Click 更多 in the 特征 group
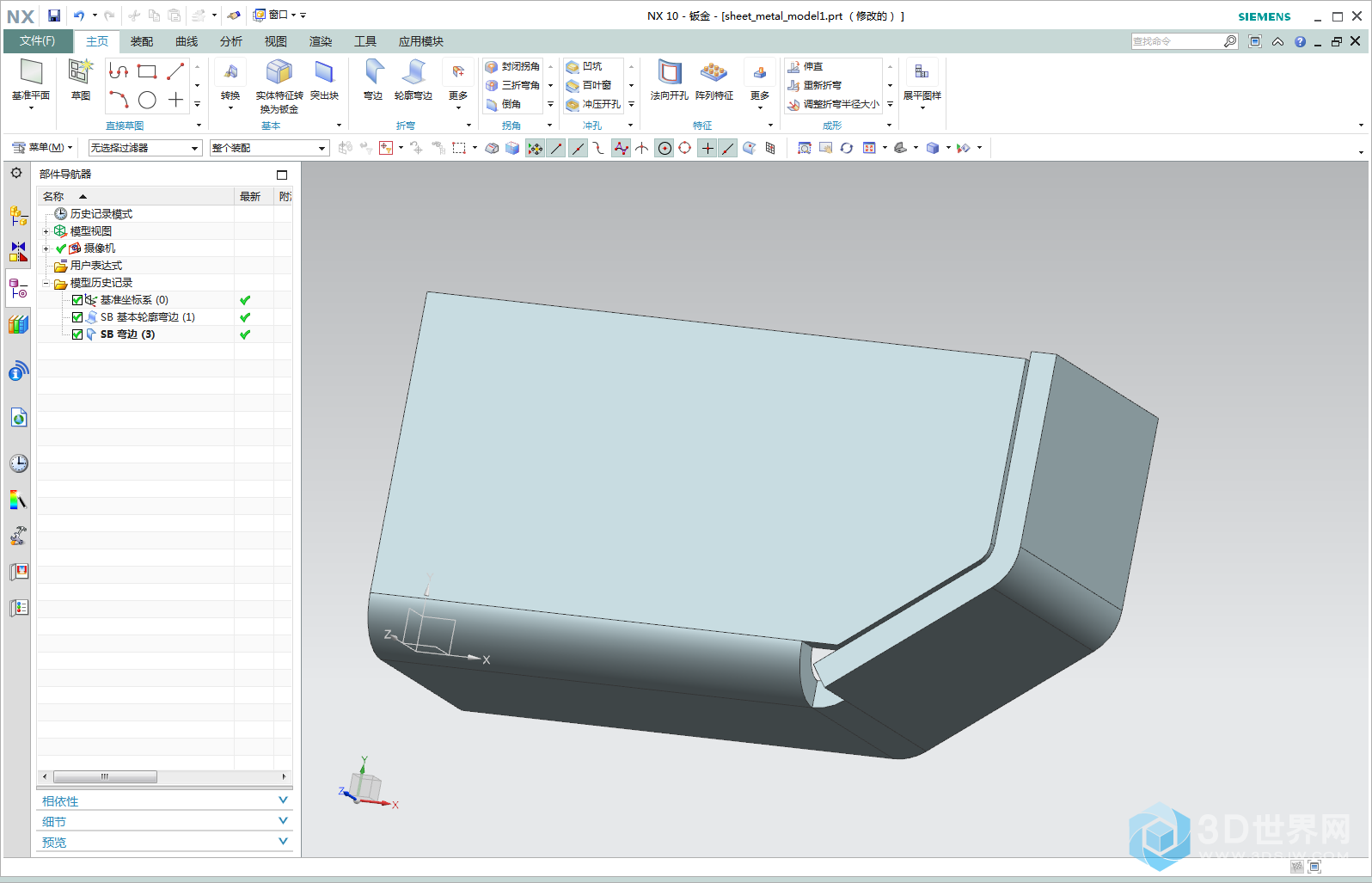Screen dimensions: 1372x883 760,84
